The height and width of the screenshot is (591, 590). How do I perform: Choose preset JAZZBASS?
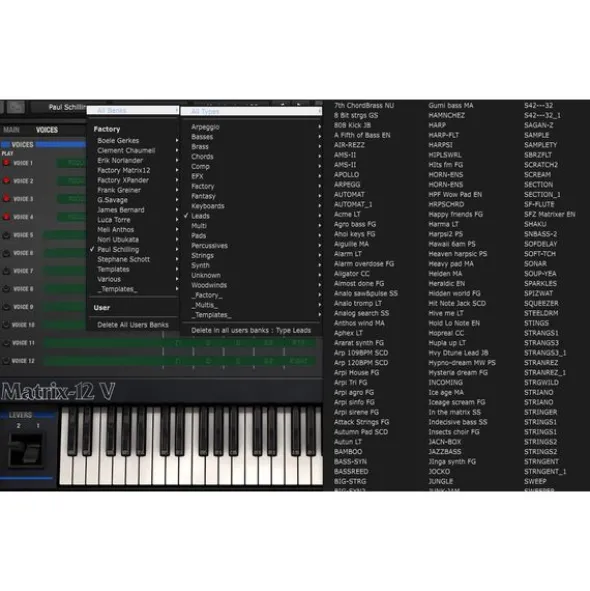pyautogui.click(x=444, y=452)
